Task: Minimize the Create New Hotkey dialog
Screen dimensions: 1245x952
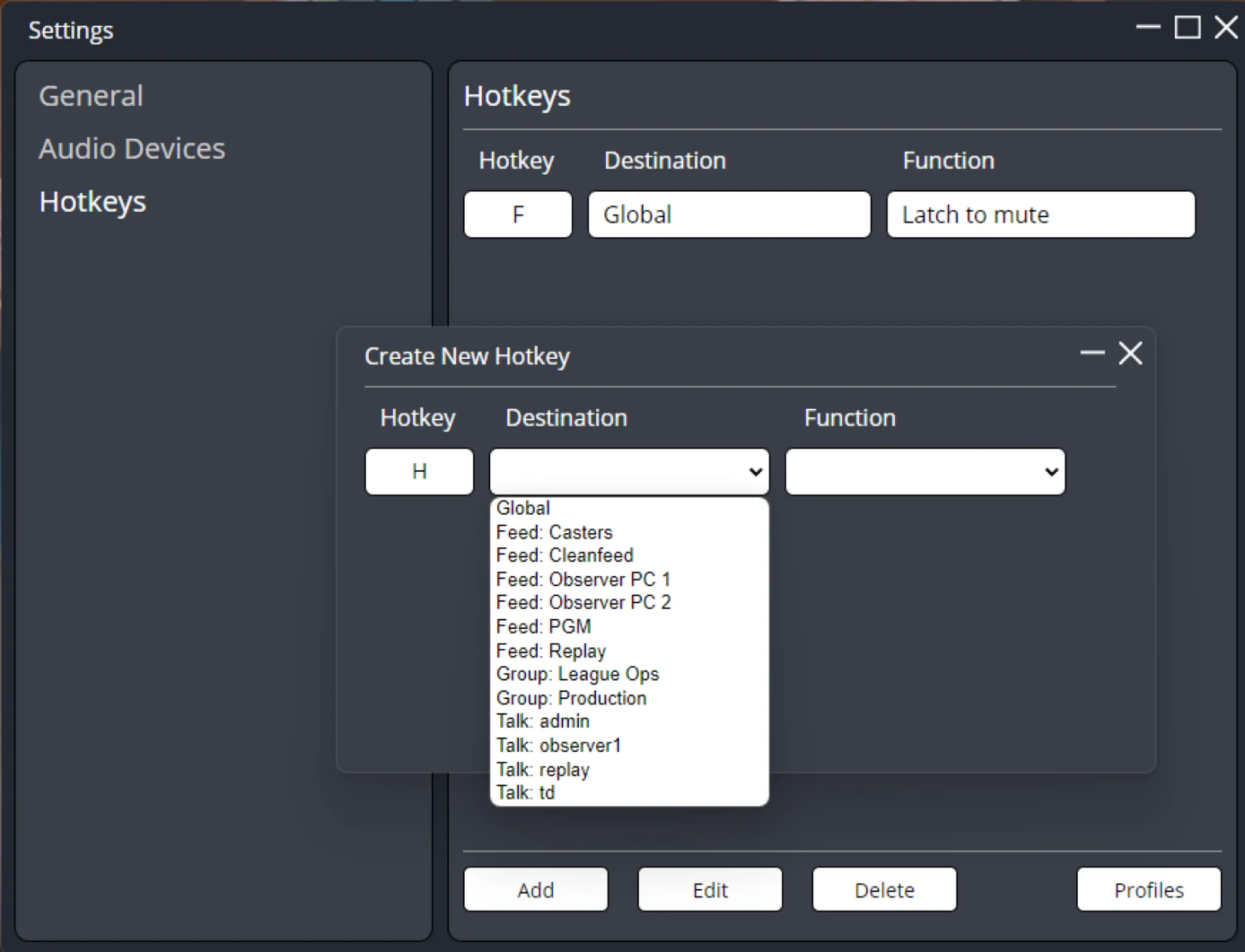Action: 1092,353
